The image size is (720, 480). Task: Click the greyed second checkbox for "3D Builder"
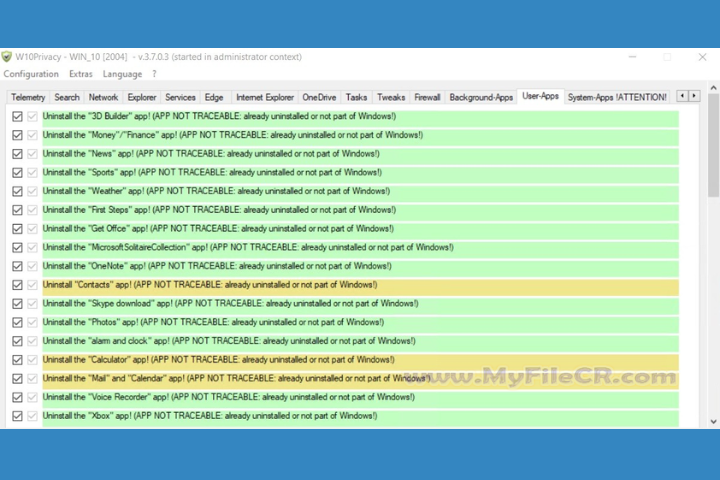click(x=32, y=117)
